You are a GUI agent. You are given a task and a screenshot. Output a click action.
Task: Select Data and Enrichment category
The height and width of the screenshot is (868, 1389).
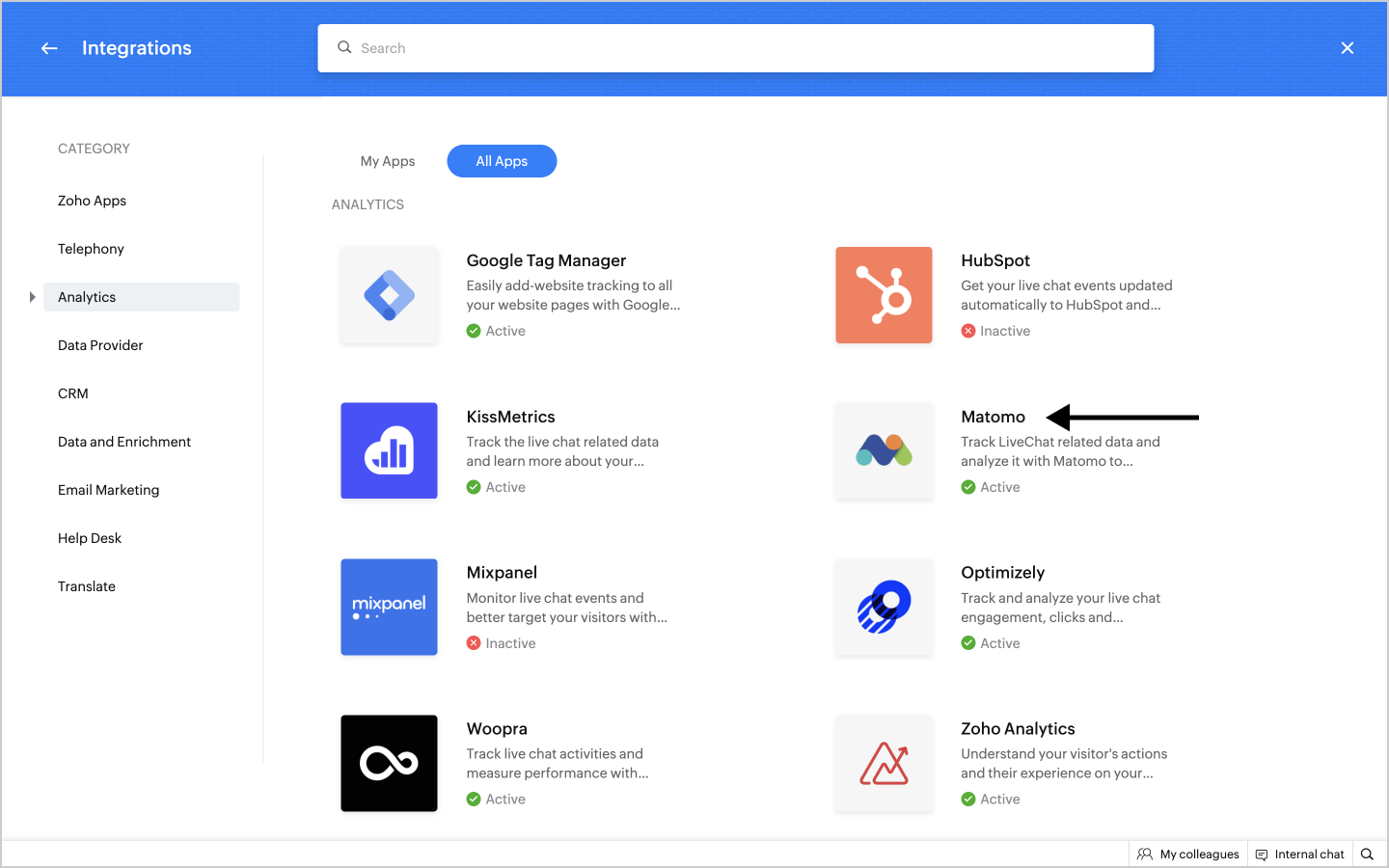(x=124, y=442)
